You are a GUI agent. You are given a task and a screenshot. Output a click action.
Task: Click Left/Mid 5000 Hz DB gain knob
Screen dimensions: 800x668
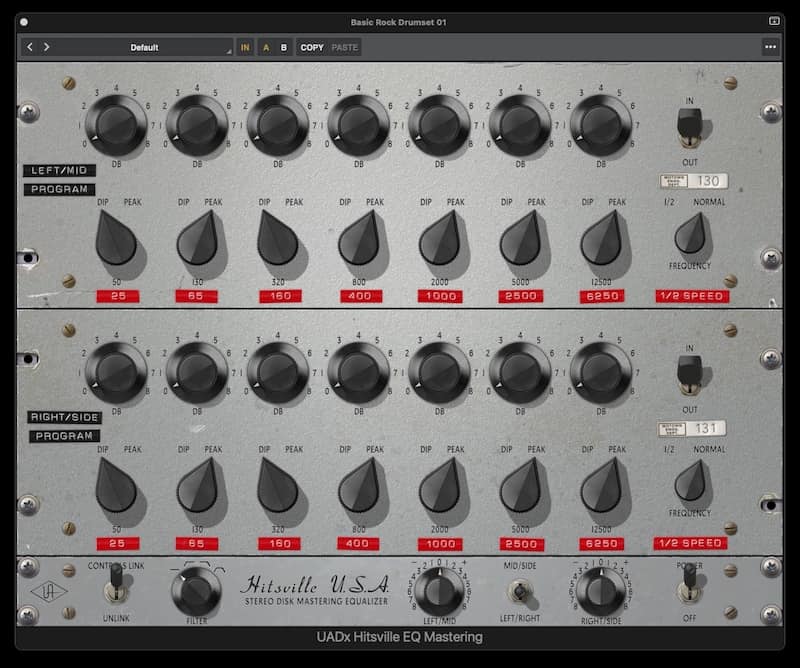pos(520,125)
